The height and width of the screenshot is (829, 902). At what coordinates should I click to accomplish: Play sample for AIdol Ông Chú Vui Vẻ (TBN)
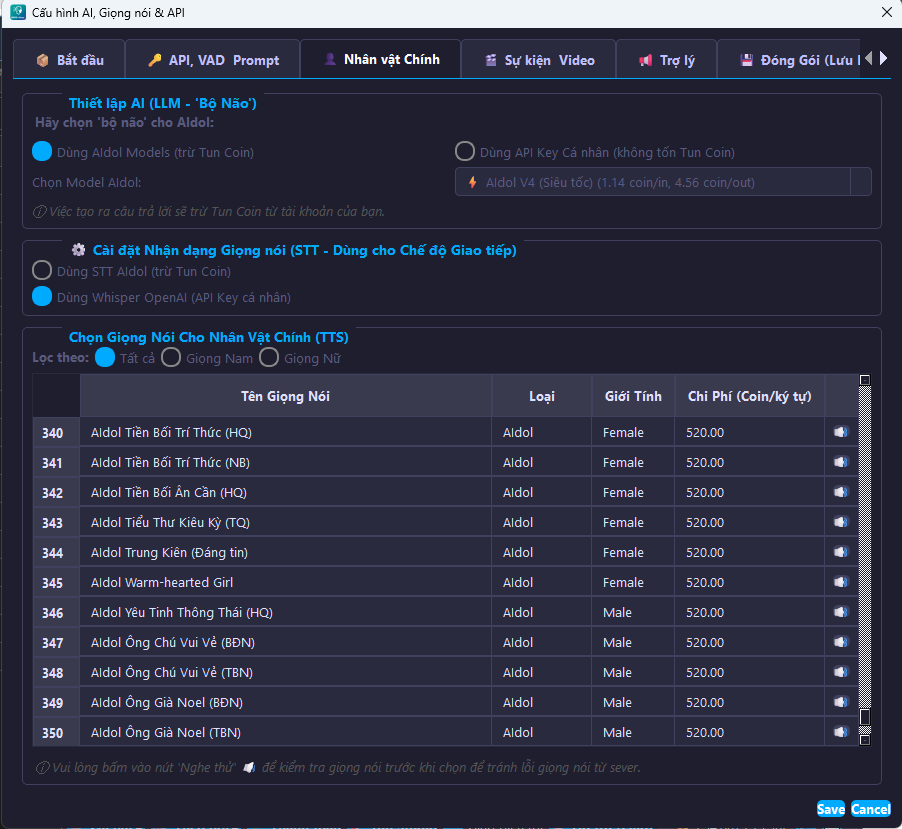[x=841, y=671]
